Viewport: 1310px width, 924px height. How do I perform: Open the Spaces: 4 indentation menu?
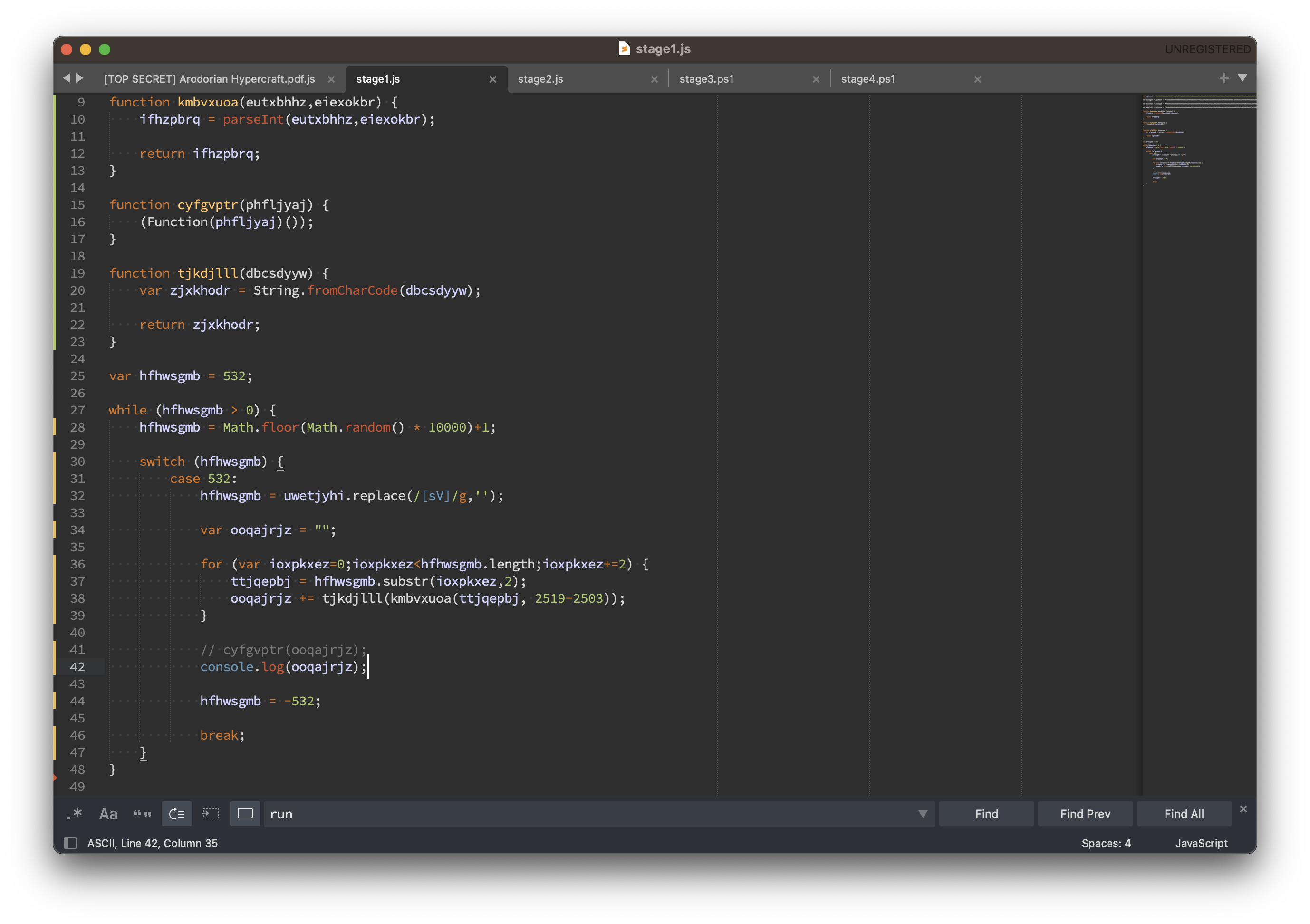tap(1106, 843)
